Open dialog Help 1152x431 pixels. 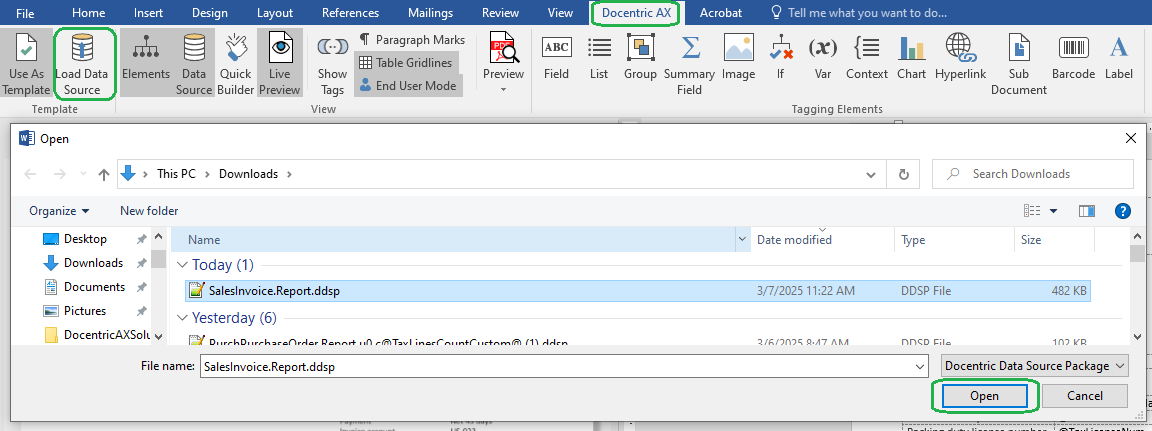click(1123, 211)
